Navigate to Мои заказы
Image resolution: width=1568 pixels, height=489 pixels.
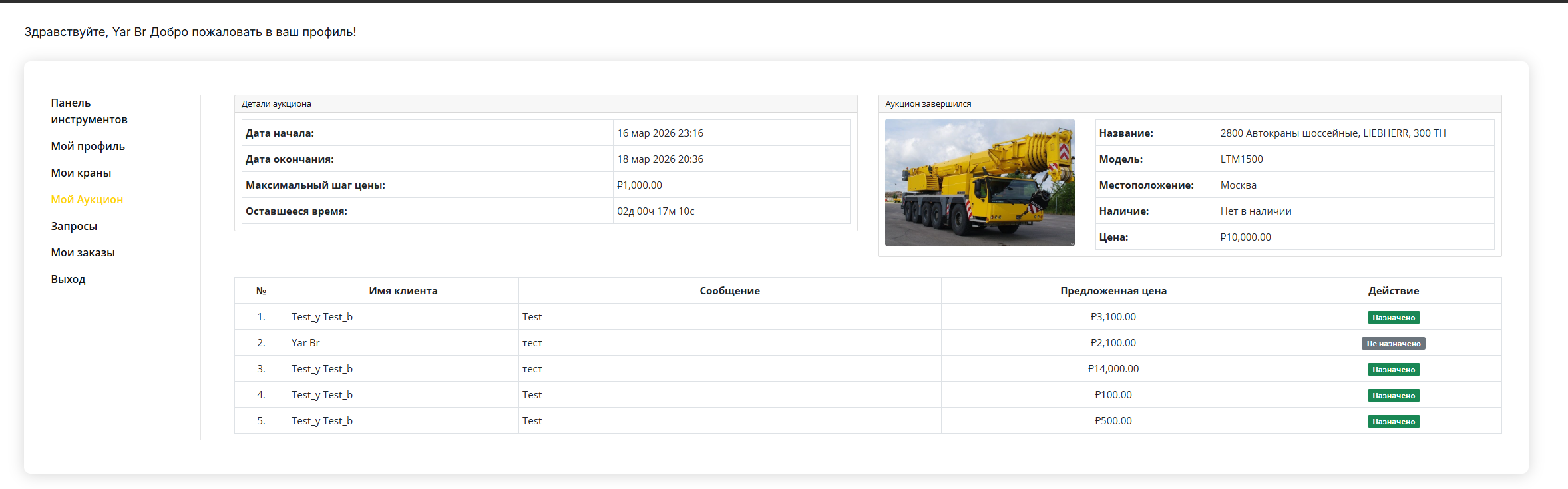click(83, 252)
